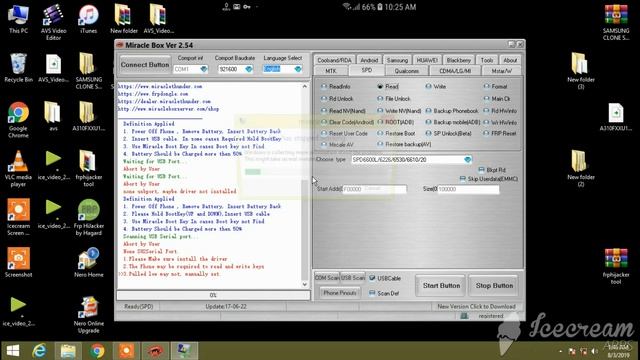640x360 pixels.
Task: Open Recycle Bin on desktop
Action: pos(18,68)
